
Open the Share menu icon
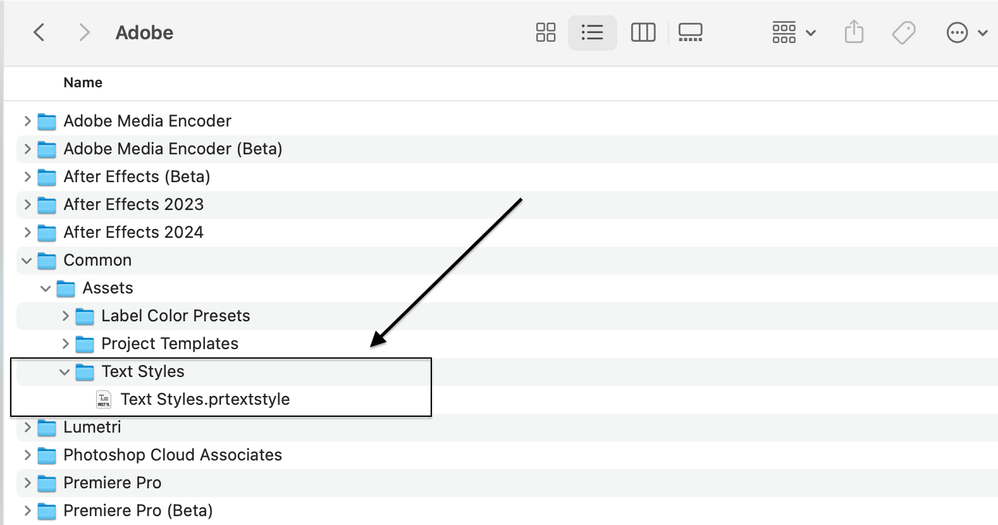coord(854,33)
